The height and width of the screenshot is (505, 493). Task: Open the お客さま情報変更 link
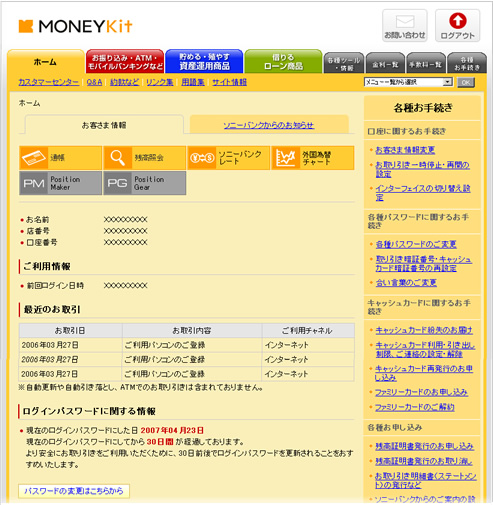tap(405, 150)
